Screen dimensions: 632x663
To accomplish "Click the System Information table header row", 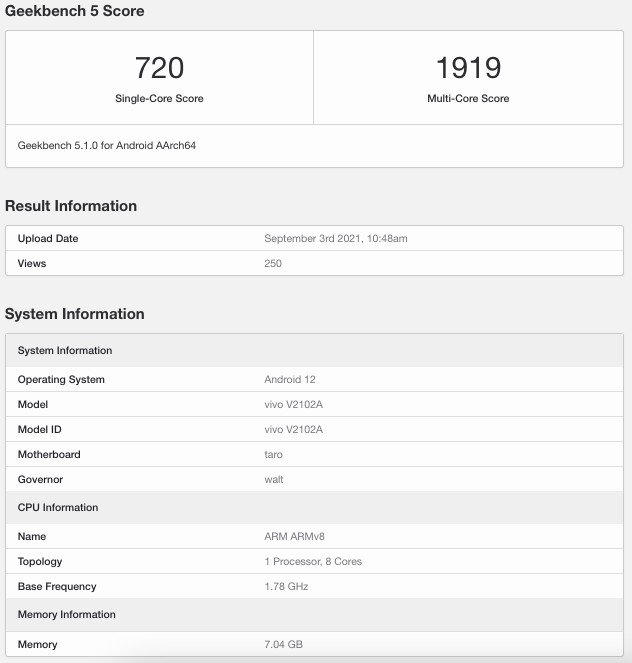I will pos(65,351).
